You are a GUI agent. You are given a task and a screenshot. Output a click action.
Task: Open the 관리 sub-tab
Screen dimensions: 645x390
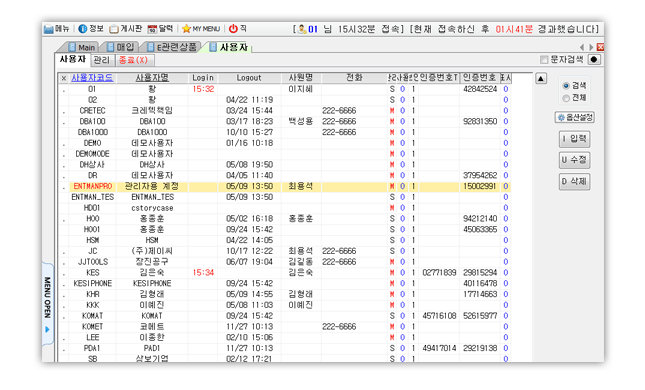(102, 60)
